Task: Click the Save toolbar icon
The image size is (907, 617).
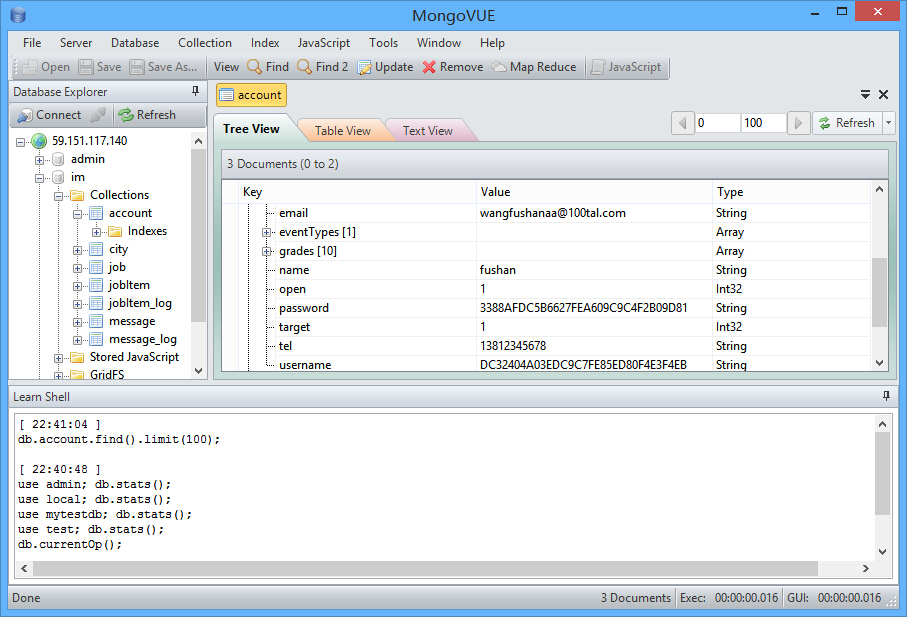Action: (86, 67)
